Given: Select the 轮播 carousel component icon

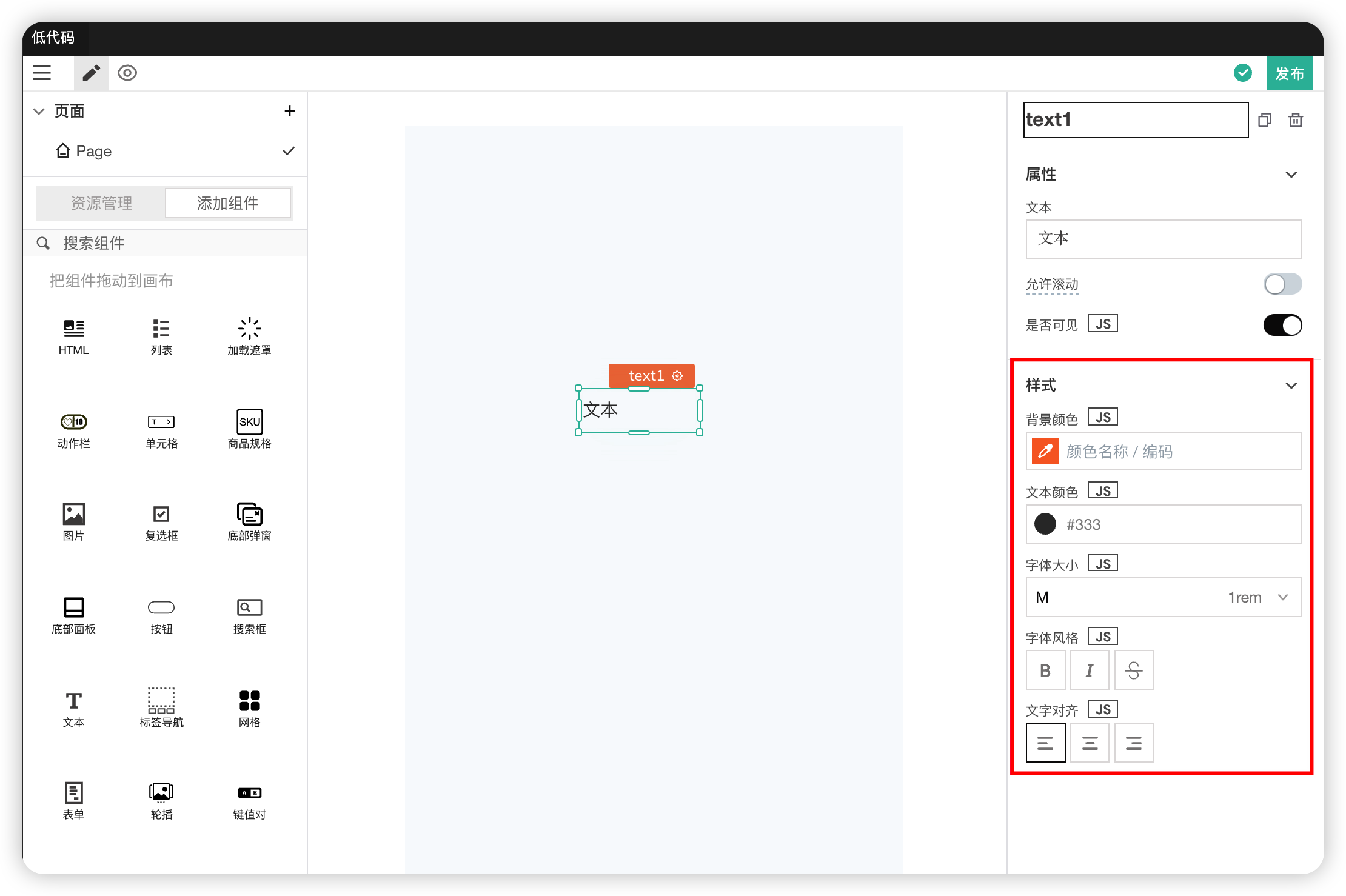Looking at the screenshot, I should click(161, 792).
